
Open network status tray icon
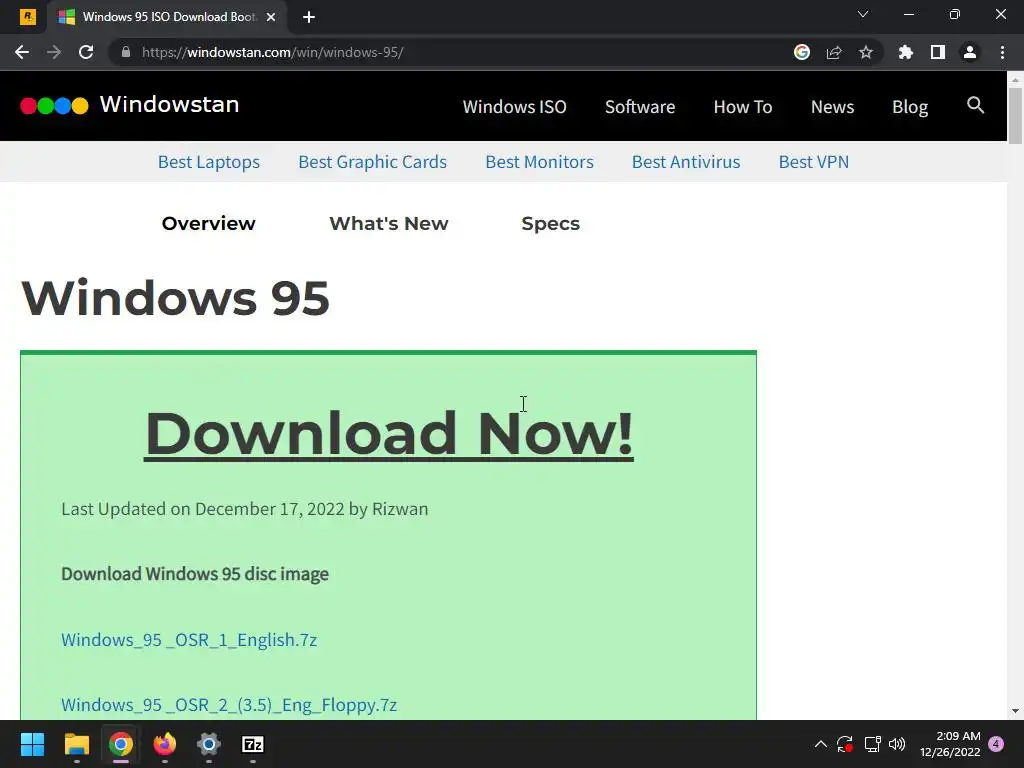click(x=872, y=744)
